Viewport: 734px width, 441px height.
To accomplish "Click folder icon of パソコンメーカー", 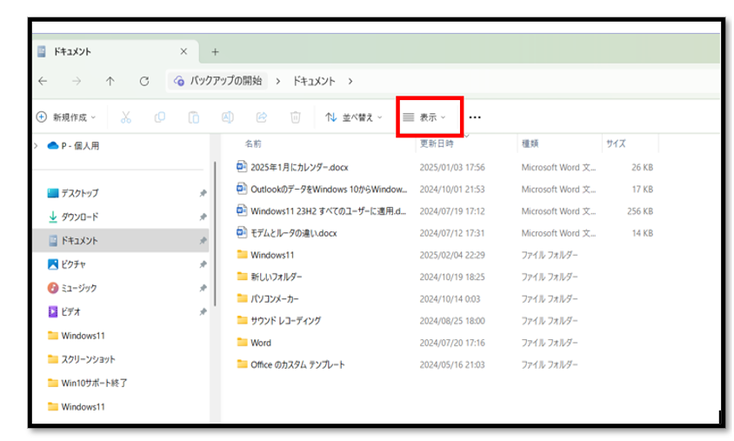I will tap(242, 298).
